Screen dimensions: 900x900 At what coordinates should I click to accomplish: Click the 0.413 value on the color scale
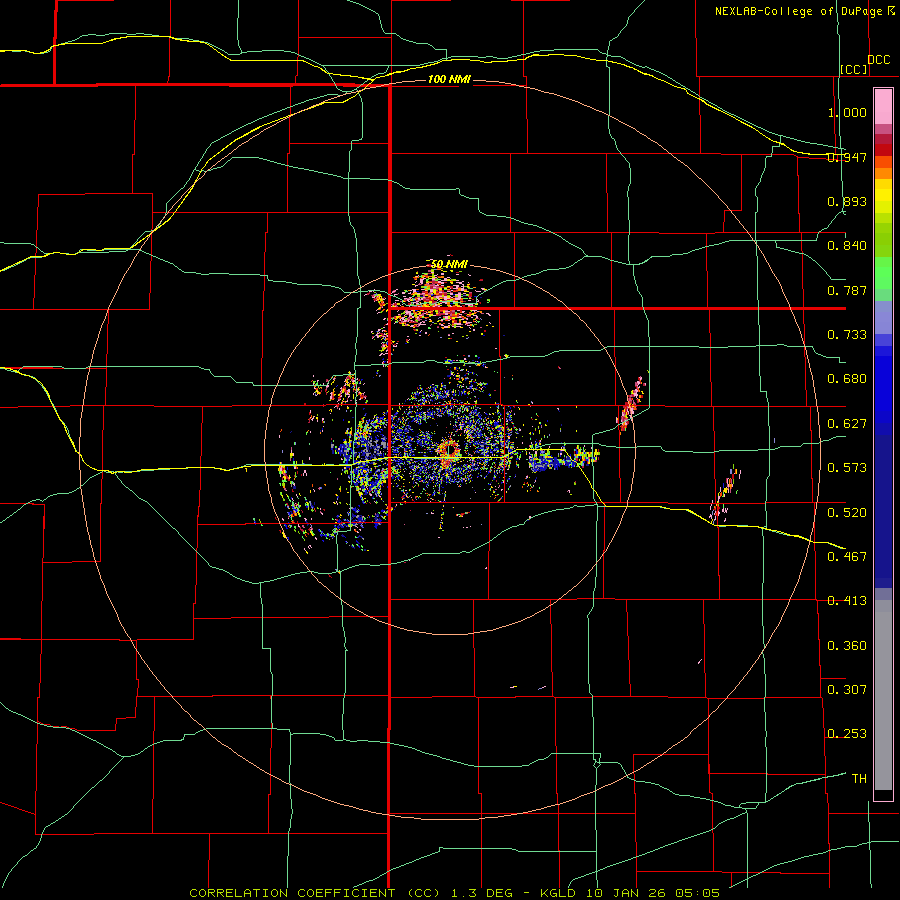click(x=847, y=601)
